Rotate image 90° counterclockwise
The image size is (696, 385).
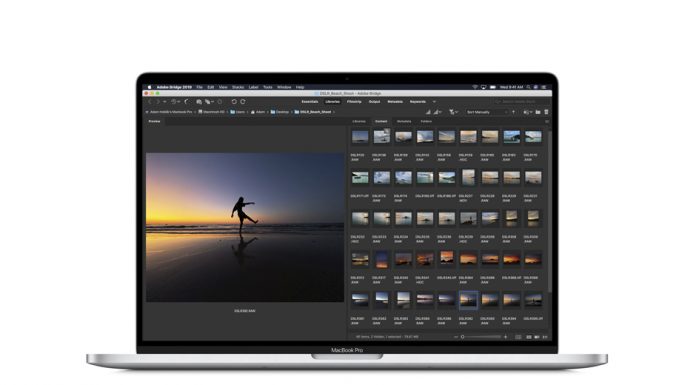(x=234, y=102)
